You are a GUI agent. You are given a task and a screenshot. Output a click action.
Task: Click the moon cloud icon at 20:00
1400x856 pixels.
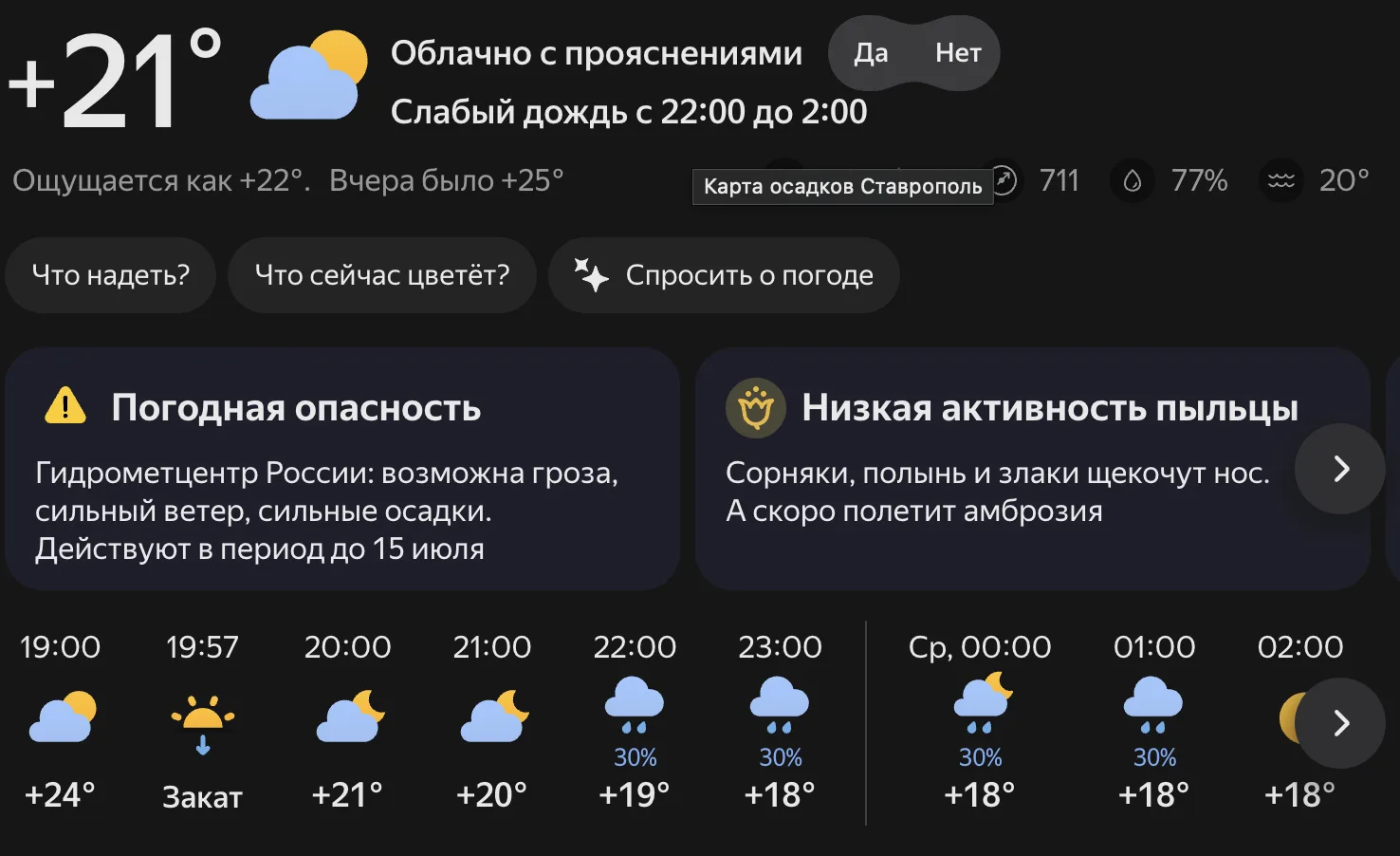pyautogui.click(x=350, y=716)
